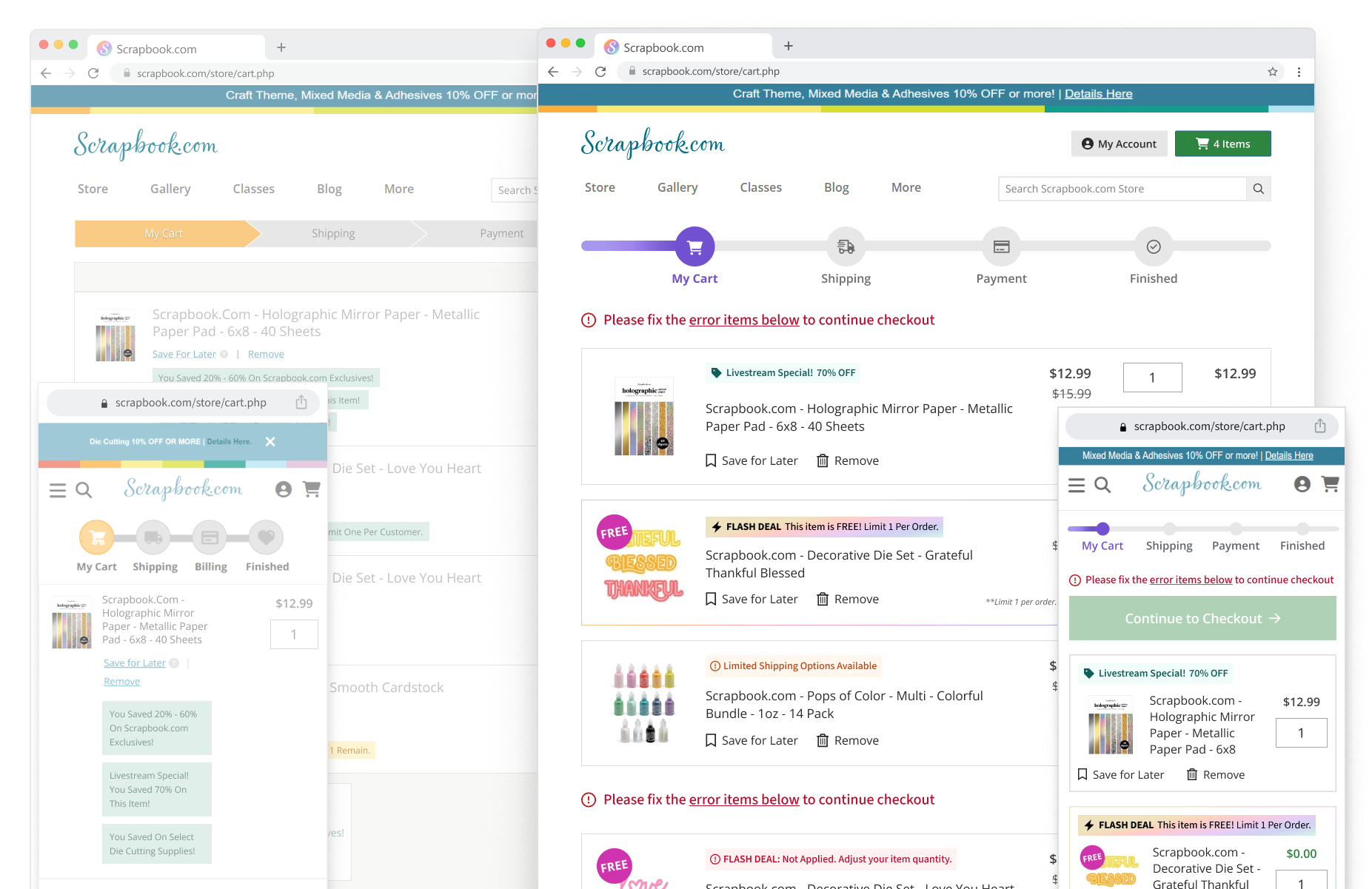Open Pops of Color bundle thumbnail
The height and width of the screenshot is (889, 1372).
644,702
